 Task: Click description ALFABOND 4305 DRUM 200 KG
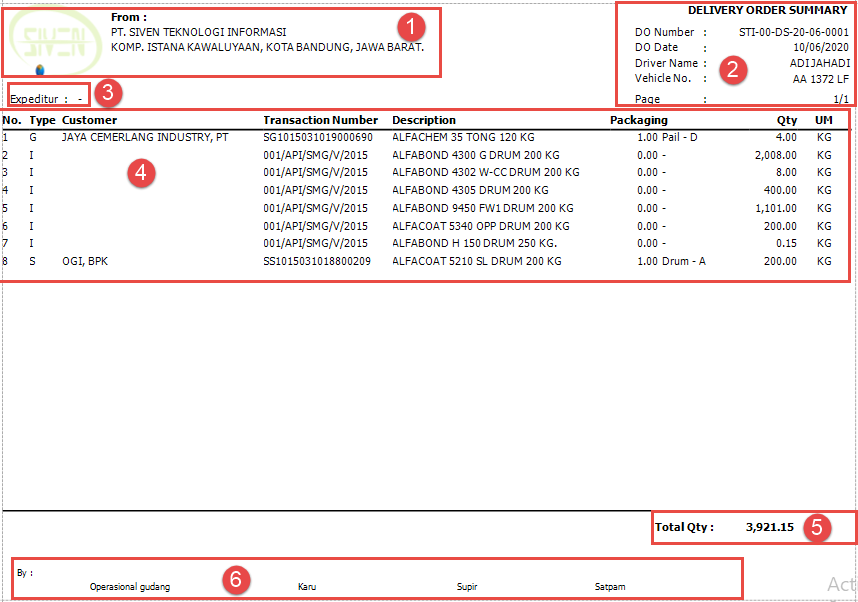pos(471,190)
